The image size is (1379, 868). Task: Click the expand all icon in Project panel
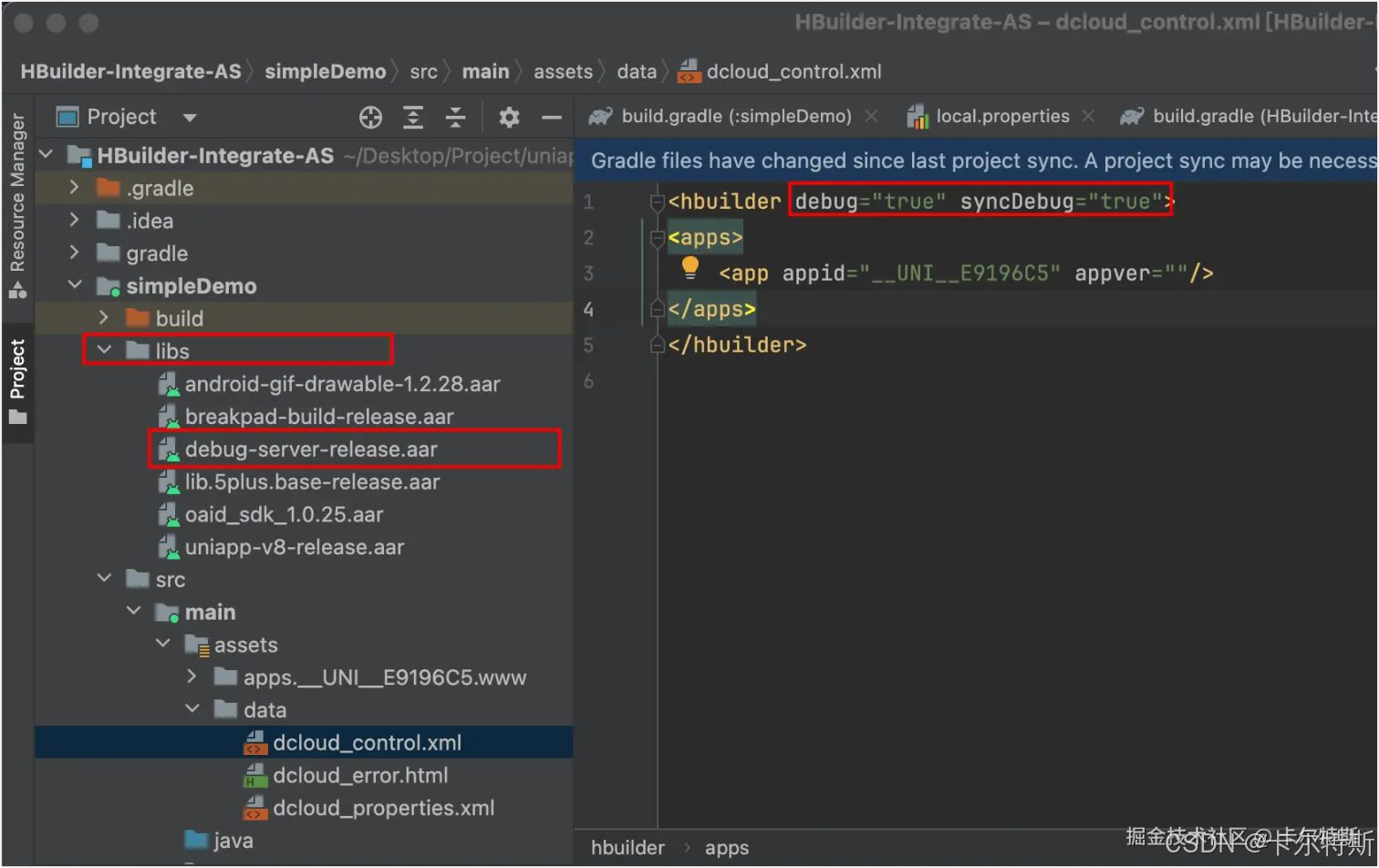tap(413, 117)
